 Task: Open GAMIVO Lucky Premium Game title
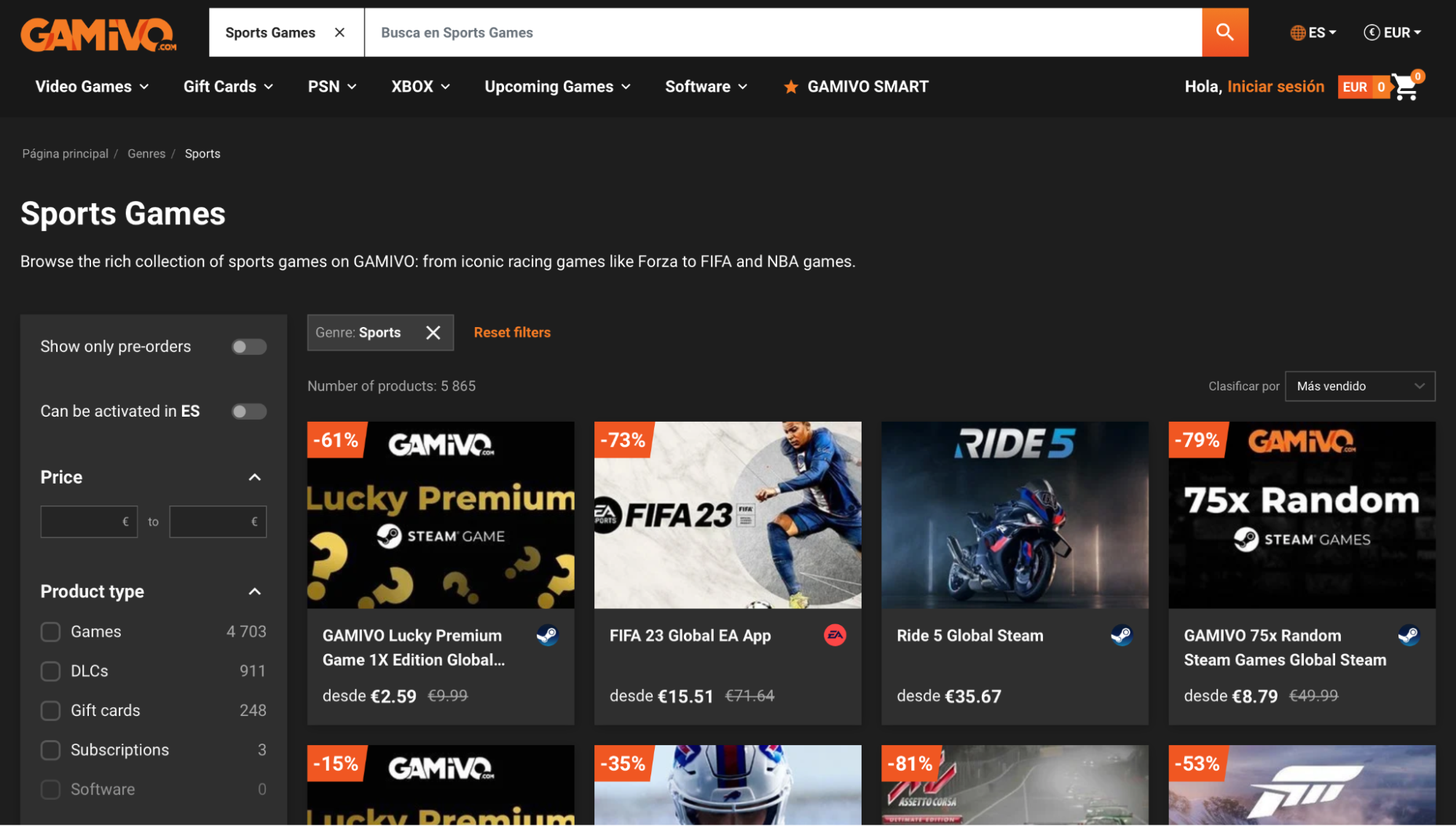414,648
